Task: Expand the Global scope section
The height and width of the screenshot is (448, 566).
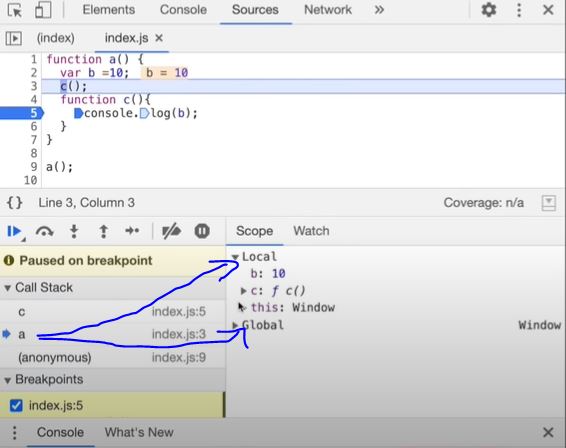Action: tap(235, 325)
